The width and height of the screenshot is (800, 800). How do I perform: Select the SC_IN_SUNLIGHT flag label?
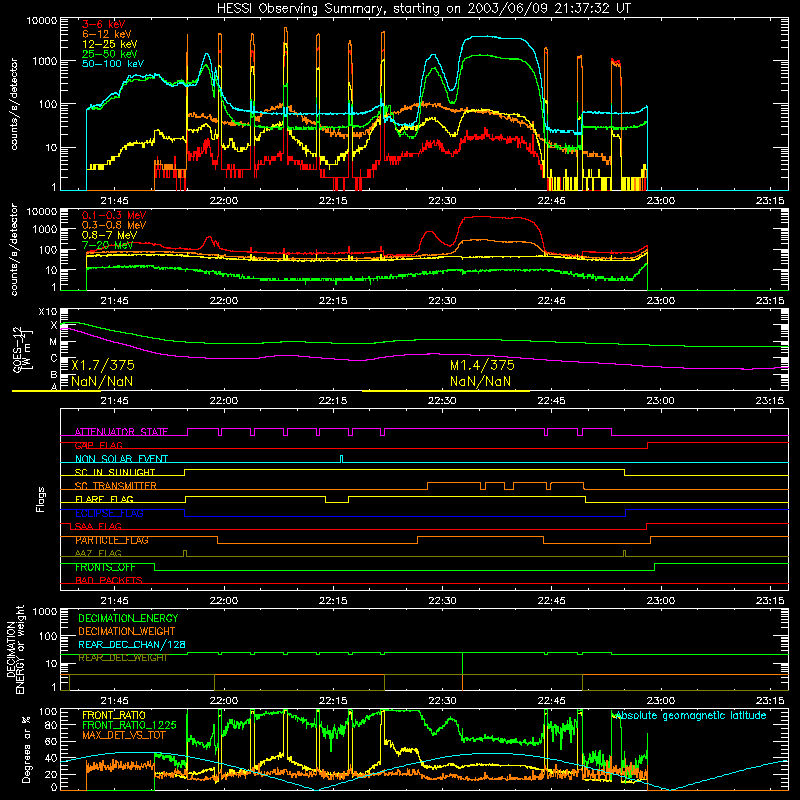[115, 472]
